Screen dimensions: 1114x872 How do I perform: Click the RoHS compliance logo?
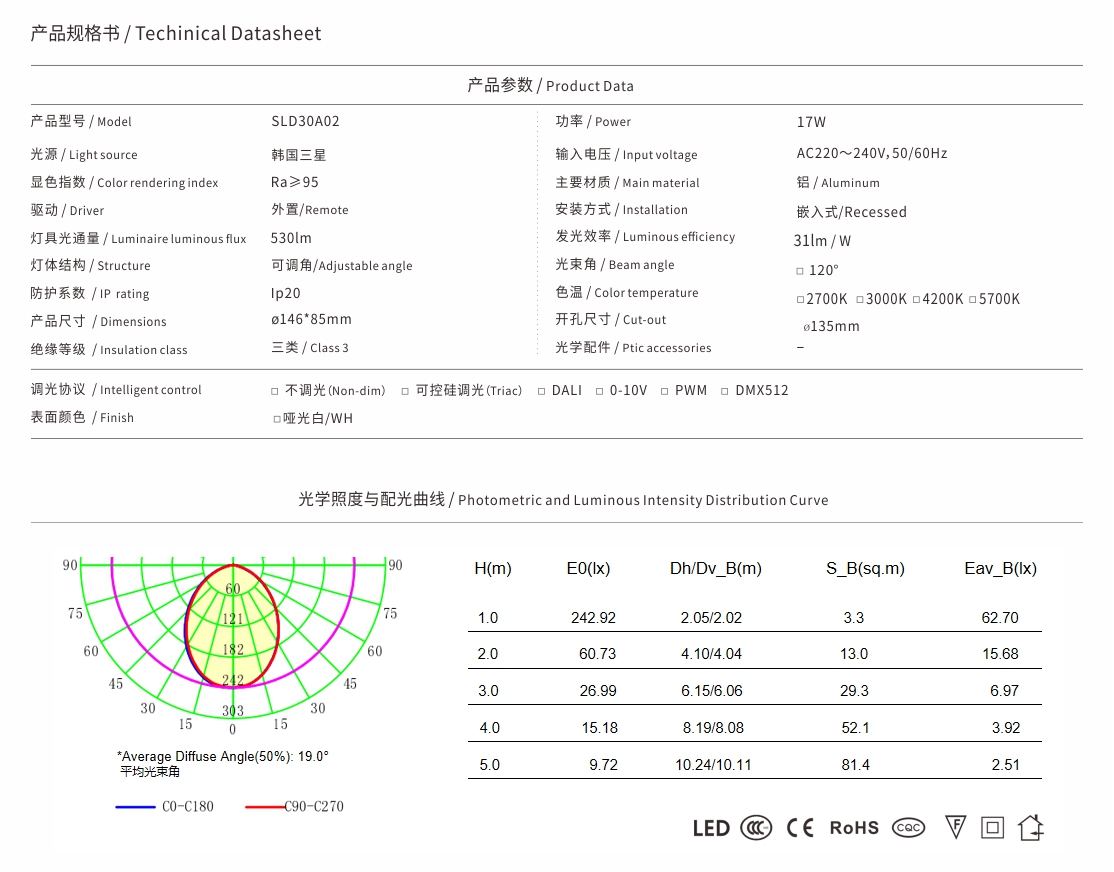coord(854,828)
